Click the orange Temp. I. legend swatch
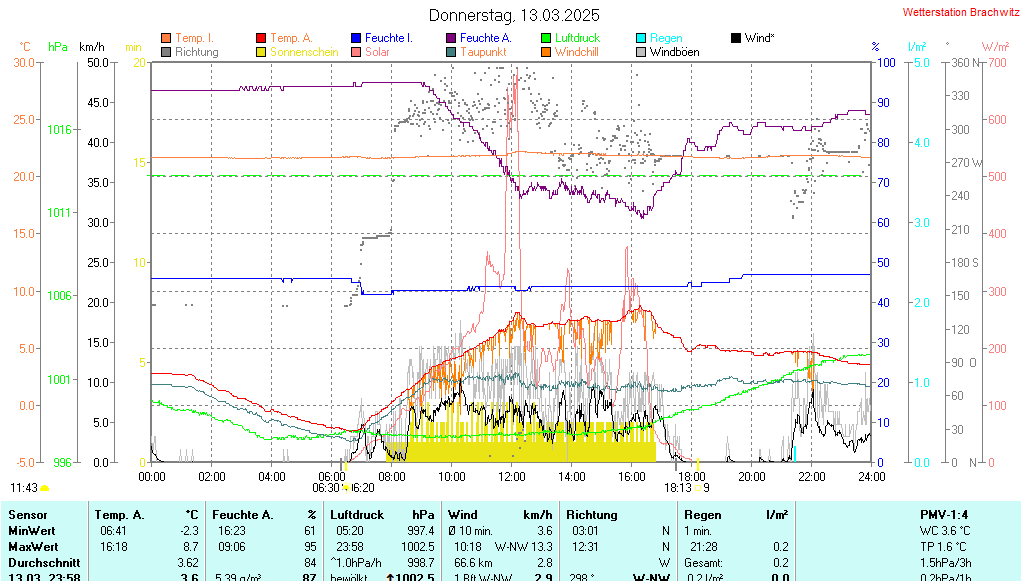Viewport: 1021px width, 581px height. coord(166,38)
